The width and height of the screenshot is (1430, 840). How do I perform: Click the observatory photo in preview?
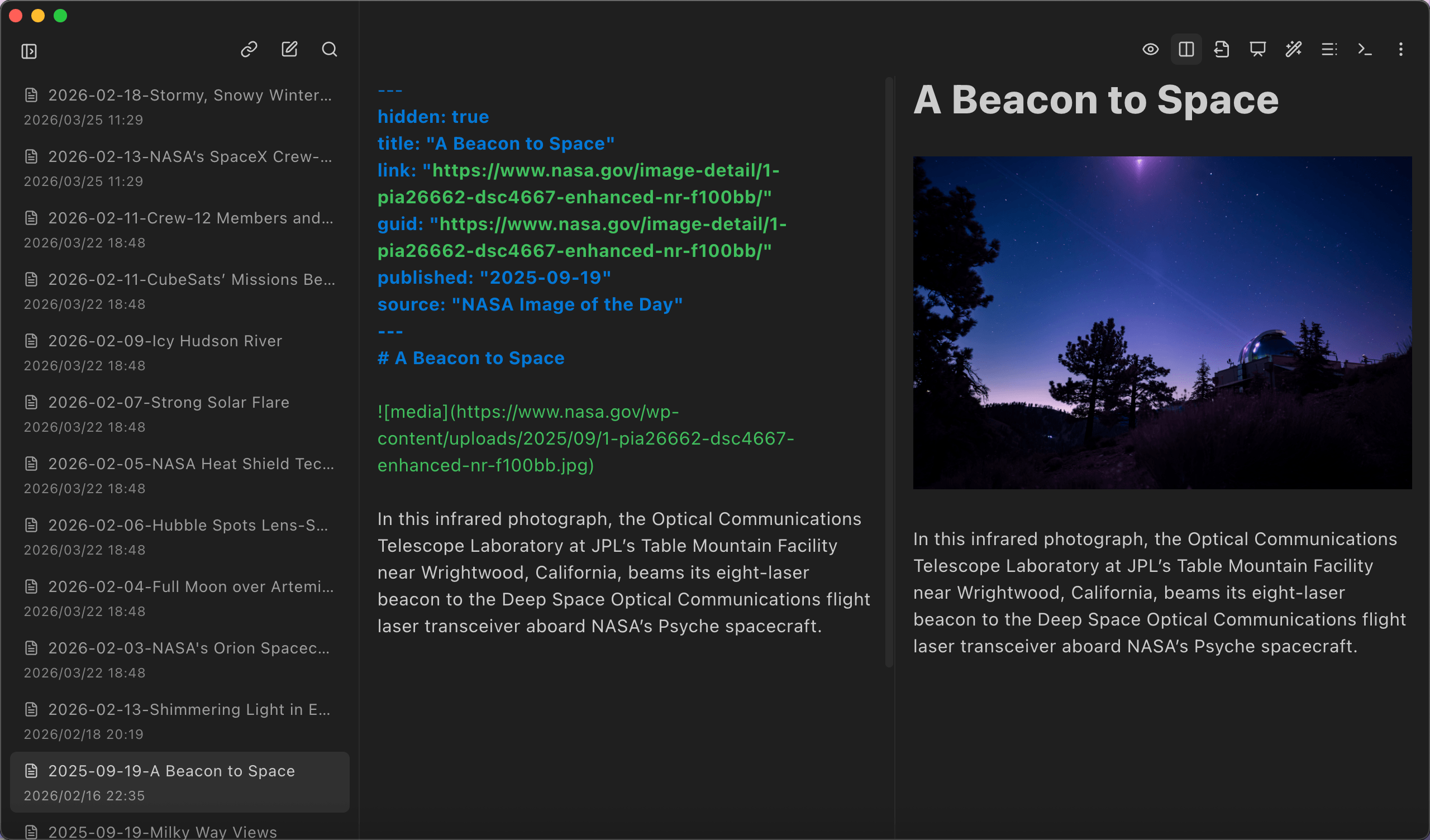coord(1161,322)
